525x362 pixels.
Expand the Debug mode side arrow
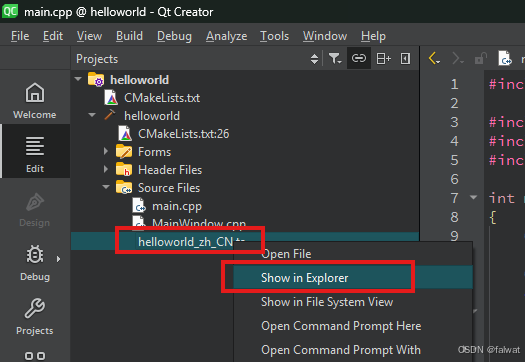tap(59, 259)
